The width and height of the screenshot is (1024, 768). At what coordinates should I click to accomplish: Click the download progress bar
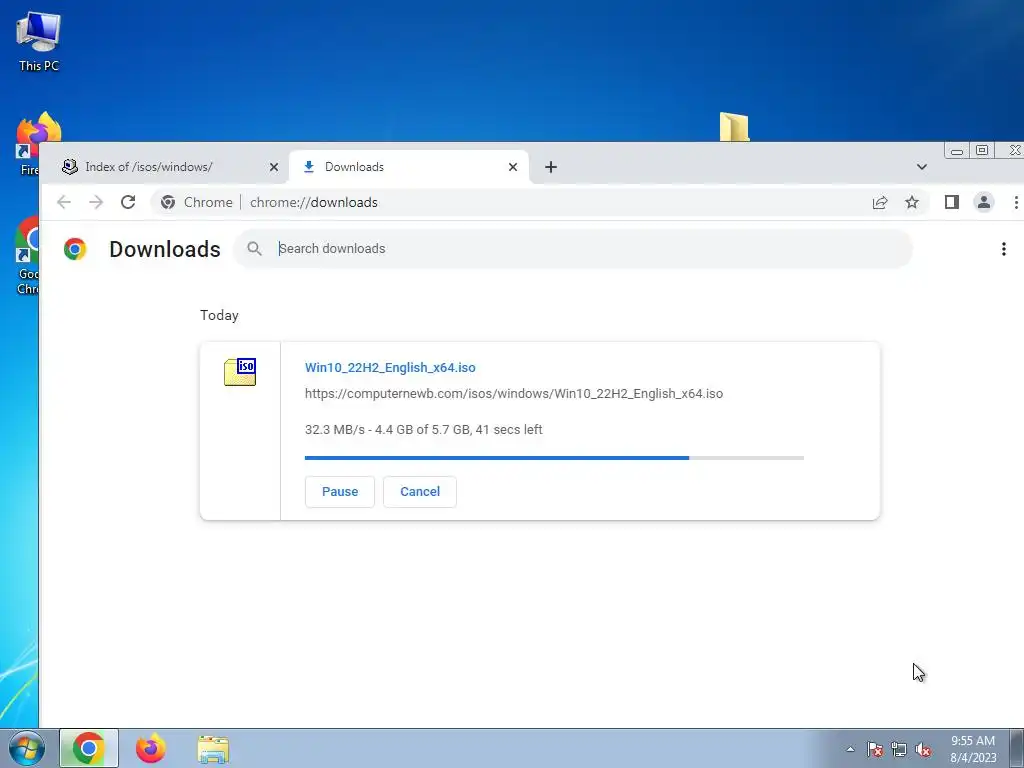click(554, 458)
